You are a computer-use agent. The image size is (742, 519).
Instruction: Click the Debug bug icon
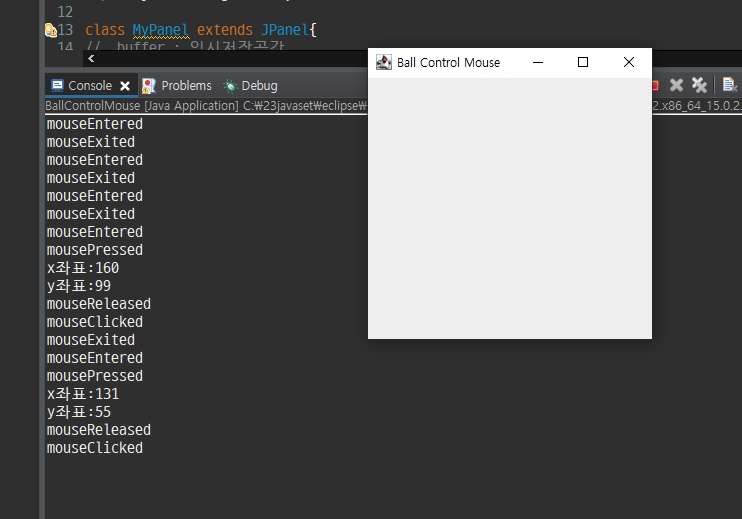click(230, 86)
